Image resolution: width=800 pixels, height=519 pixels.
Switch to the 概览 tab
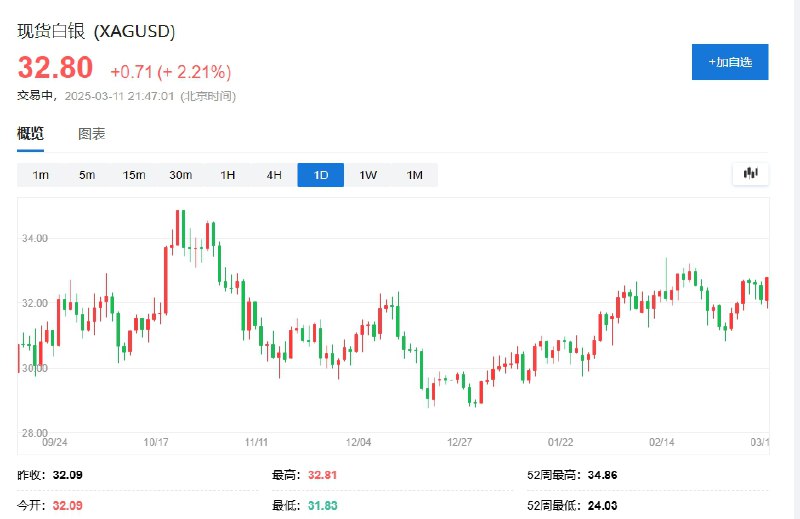point(31,134)
